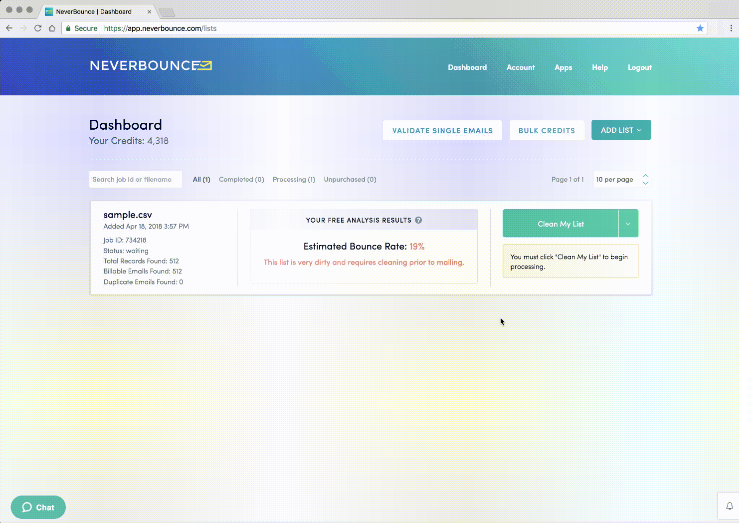Click the Added Apr 18, 2018 timestamp

pyautogui.click(x=146, y=227)
